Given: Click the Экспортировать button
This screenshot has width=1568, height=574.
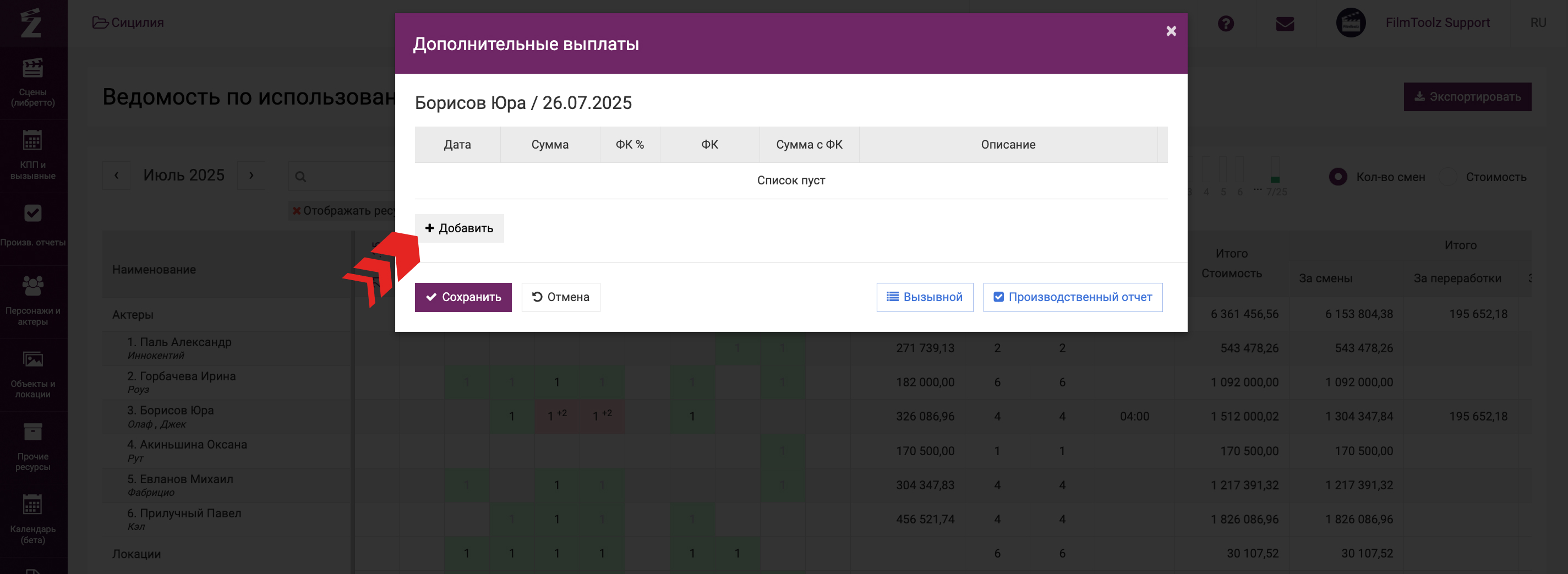Looking at the screenshot, I should point(1467,97).
